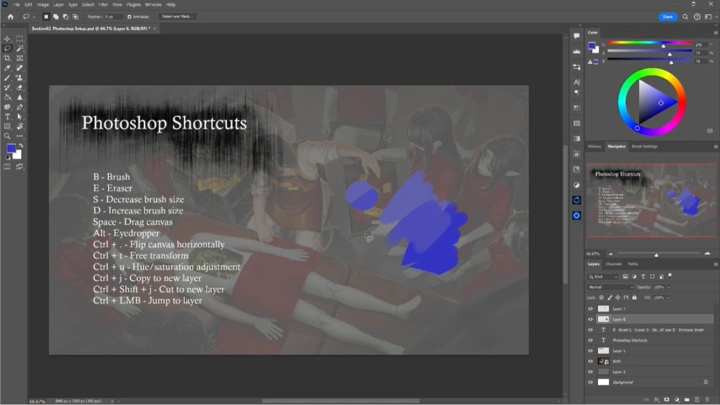Select the Move tool
720x405 pixels.
tap(7, 39)
